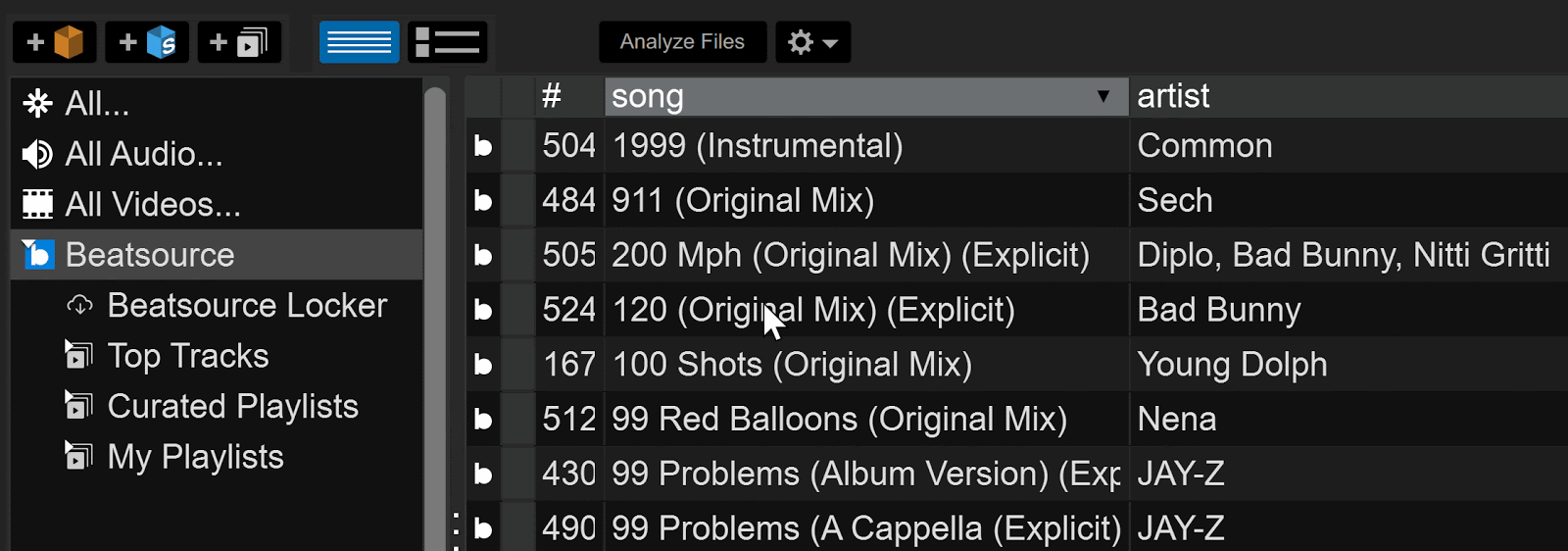Click the three-dot panel divider handle
This screenshot has width=1568, height=551.
click(x=456, y=529)
